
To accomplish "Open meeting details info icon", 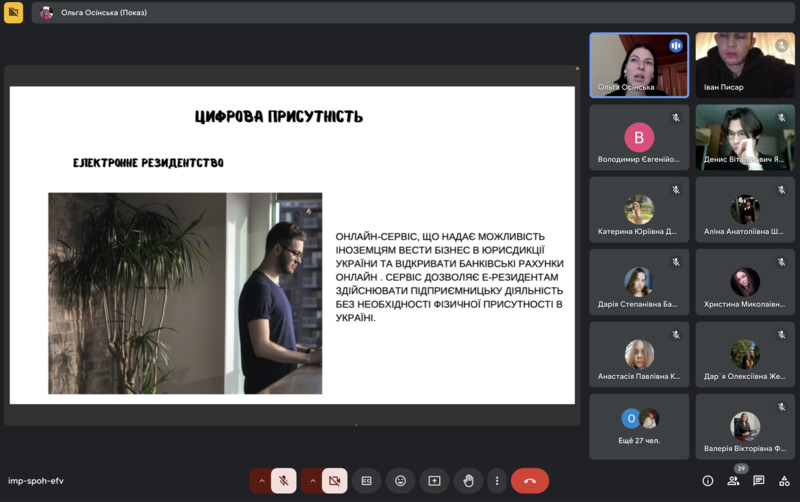I will point(708,481).
